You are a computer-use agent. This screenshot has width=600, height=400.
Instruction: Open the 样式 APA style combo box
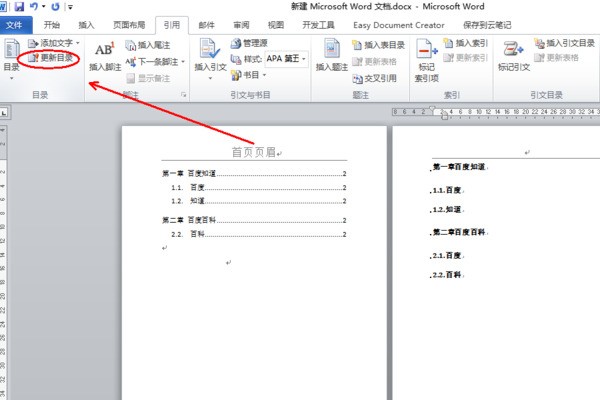tap(287, 59)
